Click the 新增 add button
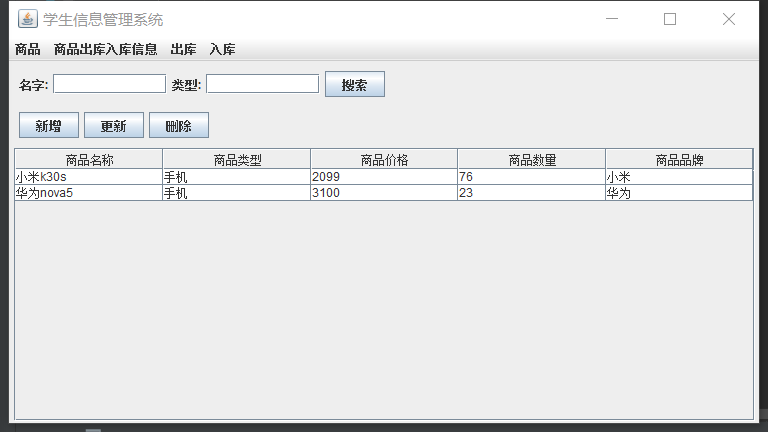This screenshot has width=768, height=432. pyautogui.click(x=48, y=125)
